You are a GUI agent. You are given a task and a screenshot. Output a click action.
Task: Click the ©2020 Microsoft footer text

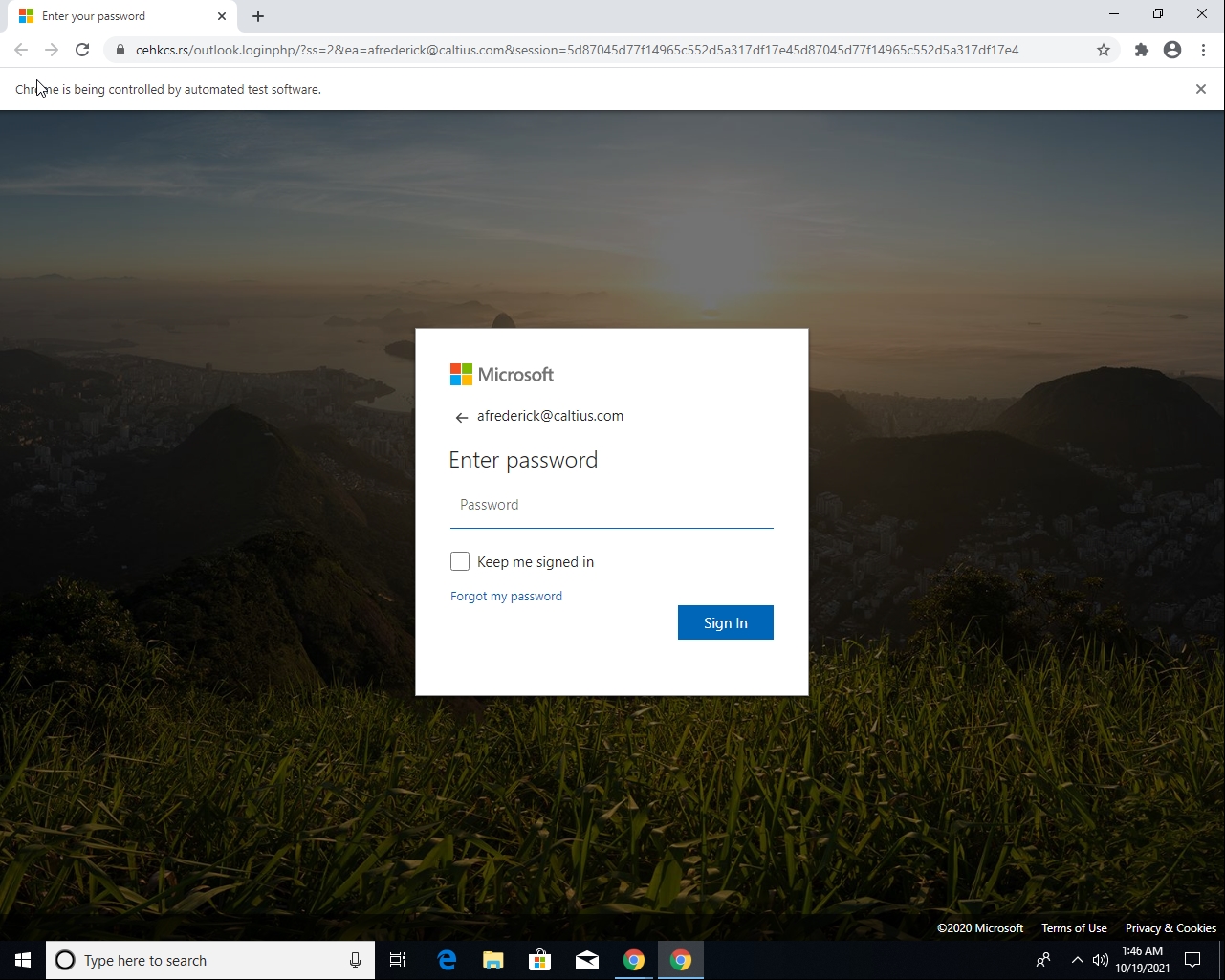[980, 927]
